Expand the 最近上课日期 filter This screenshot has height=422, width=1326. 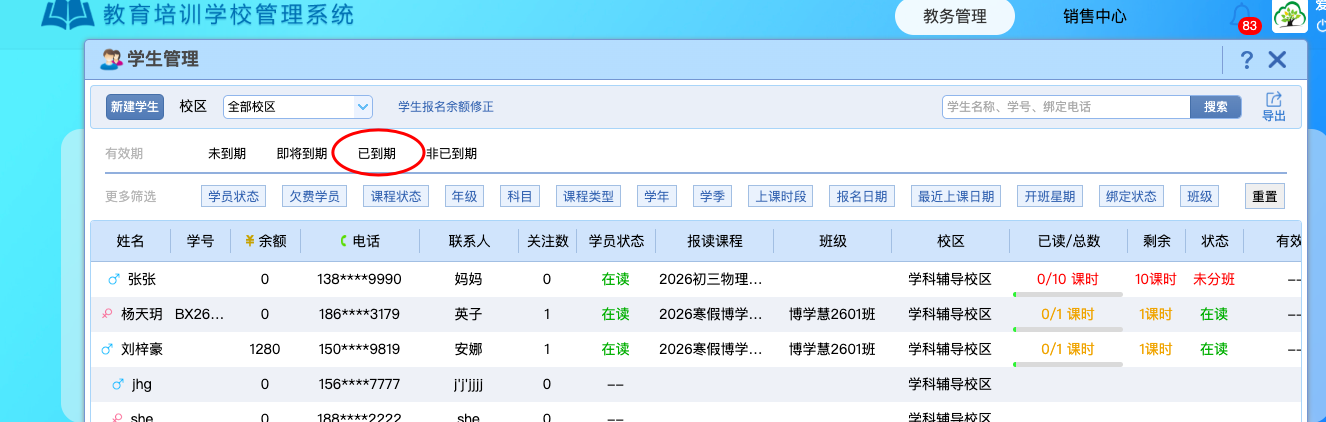[955, 196]
